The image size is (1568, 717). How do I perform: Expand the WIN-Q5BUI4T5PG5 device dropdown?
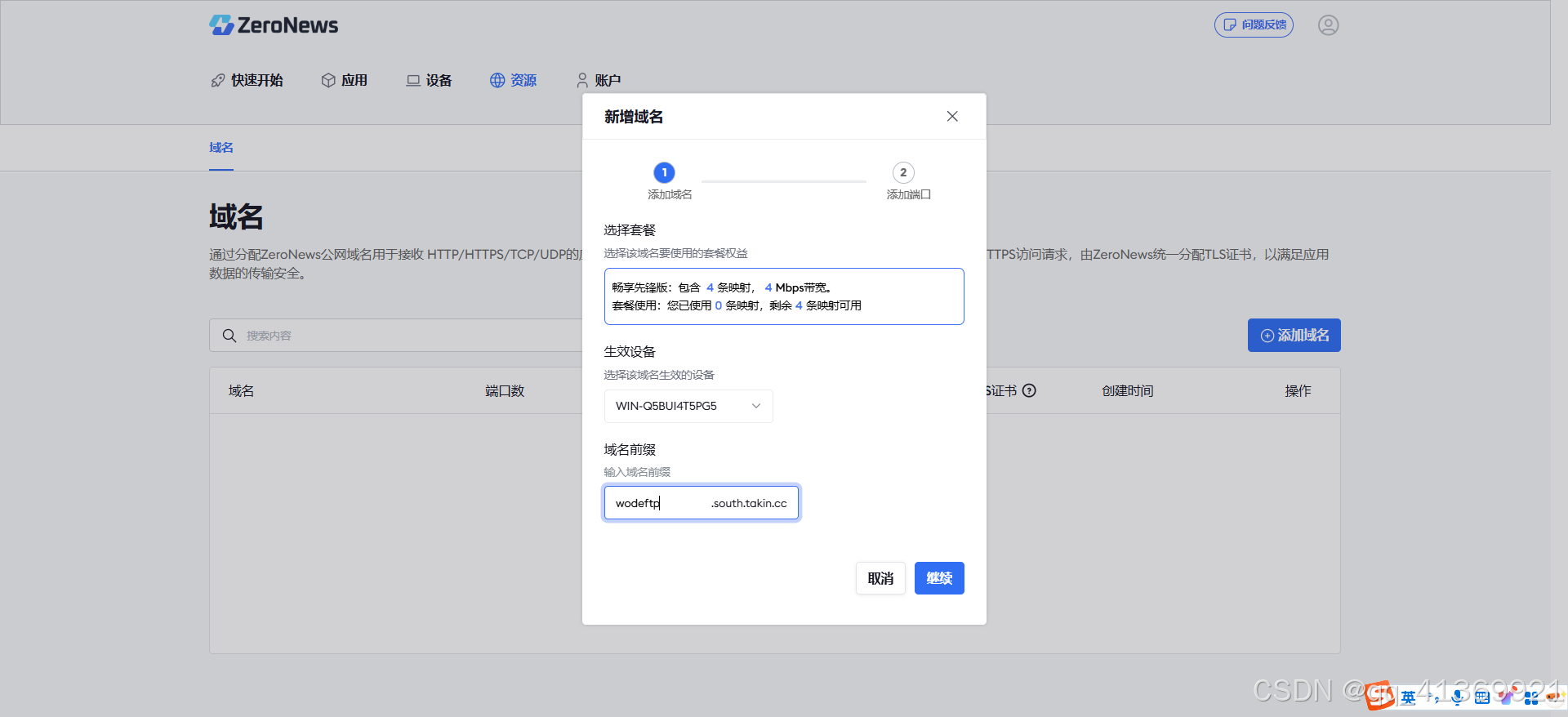(688, 406)
